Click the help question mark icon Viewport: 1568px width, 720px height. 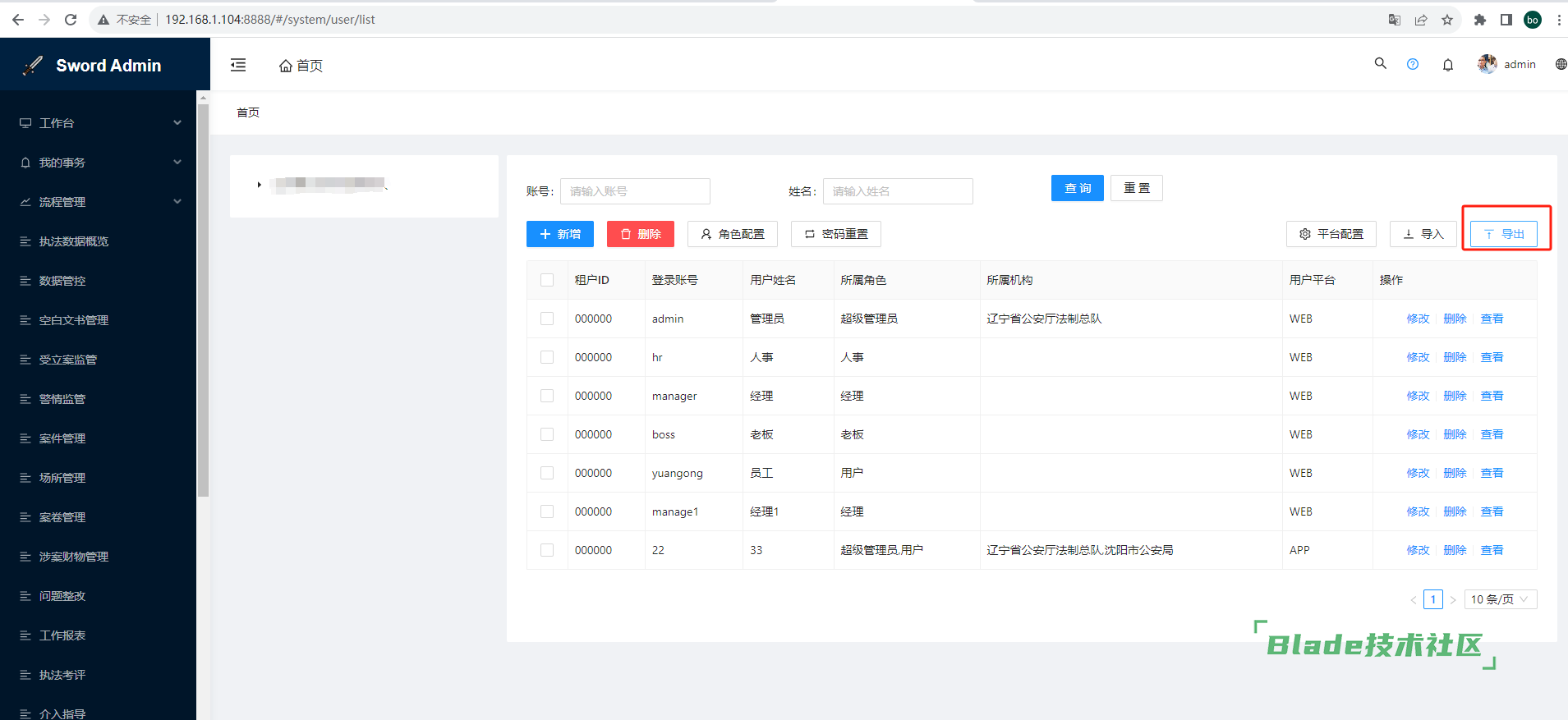click(x=1413, y=64)
